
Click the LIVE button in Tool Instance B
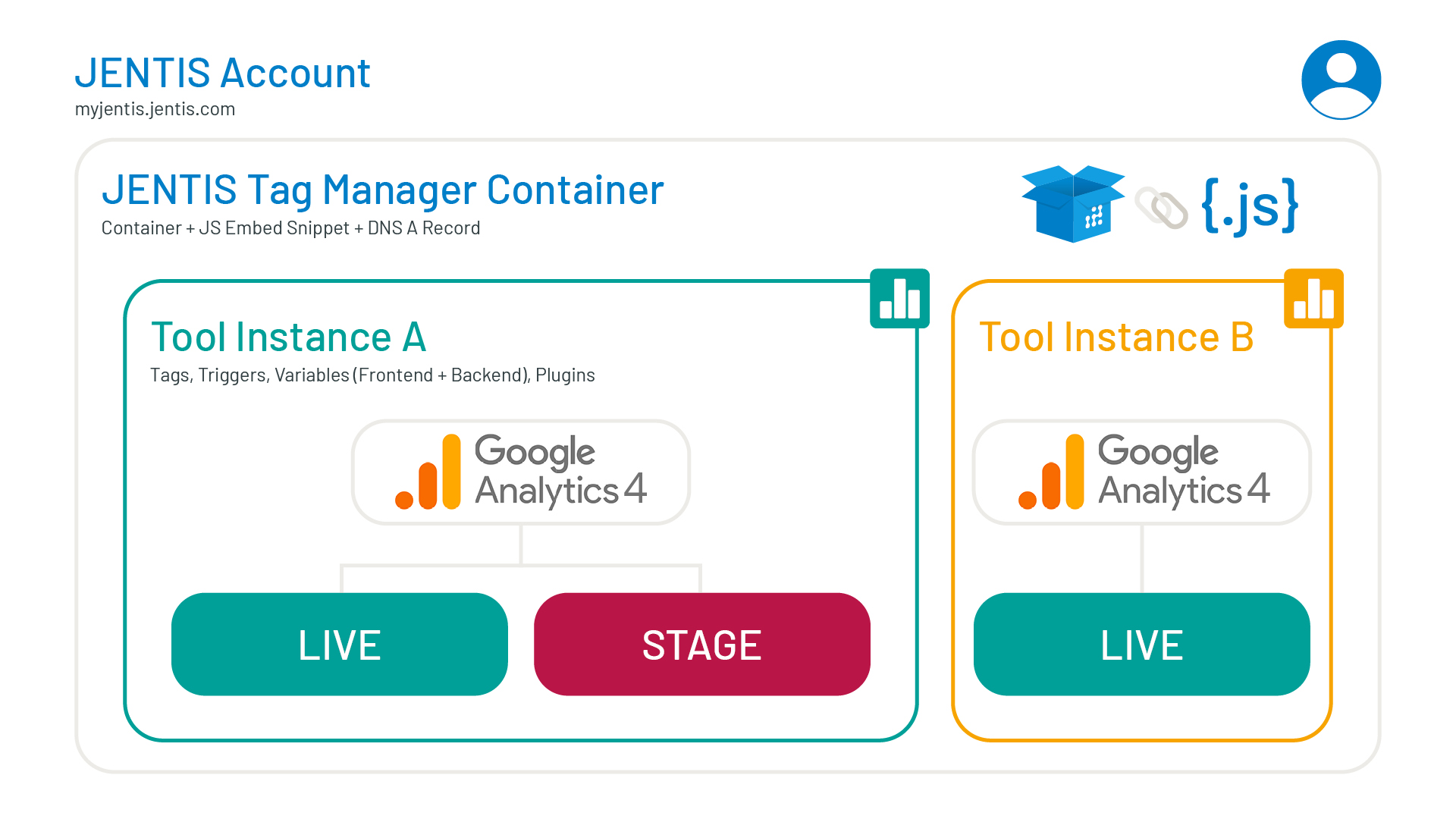[x=1142, y=644]
